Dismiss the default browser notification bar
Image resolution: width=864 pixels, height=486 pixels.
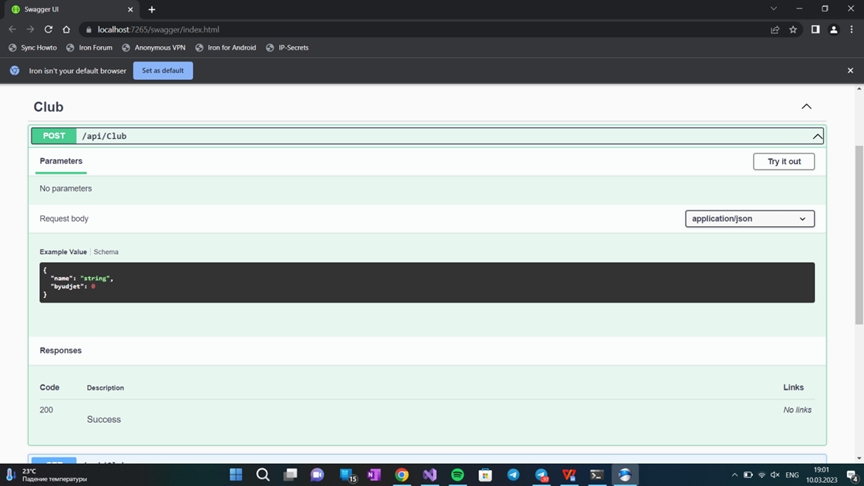click(x=850, y=71)
